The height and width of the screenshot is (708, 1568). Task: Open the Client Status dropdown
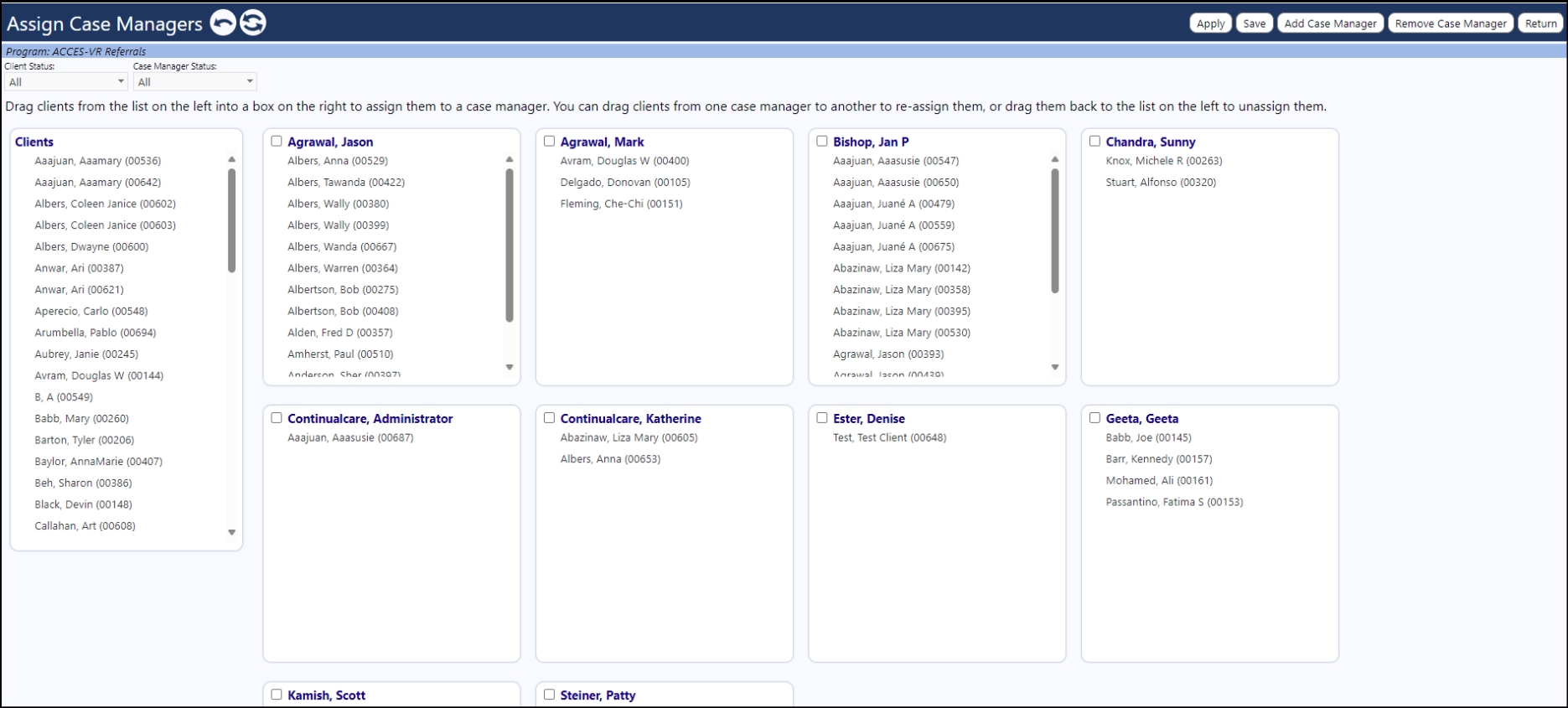click(x=65, y=81)
